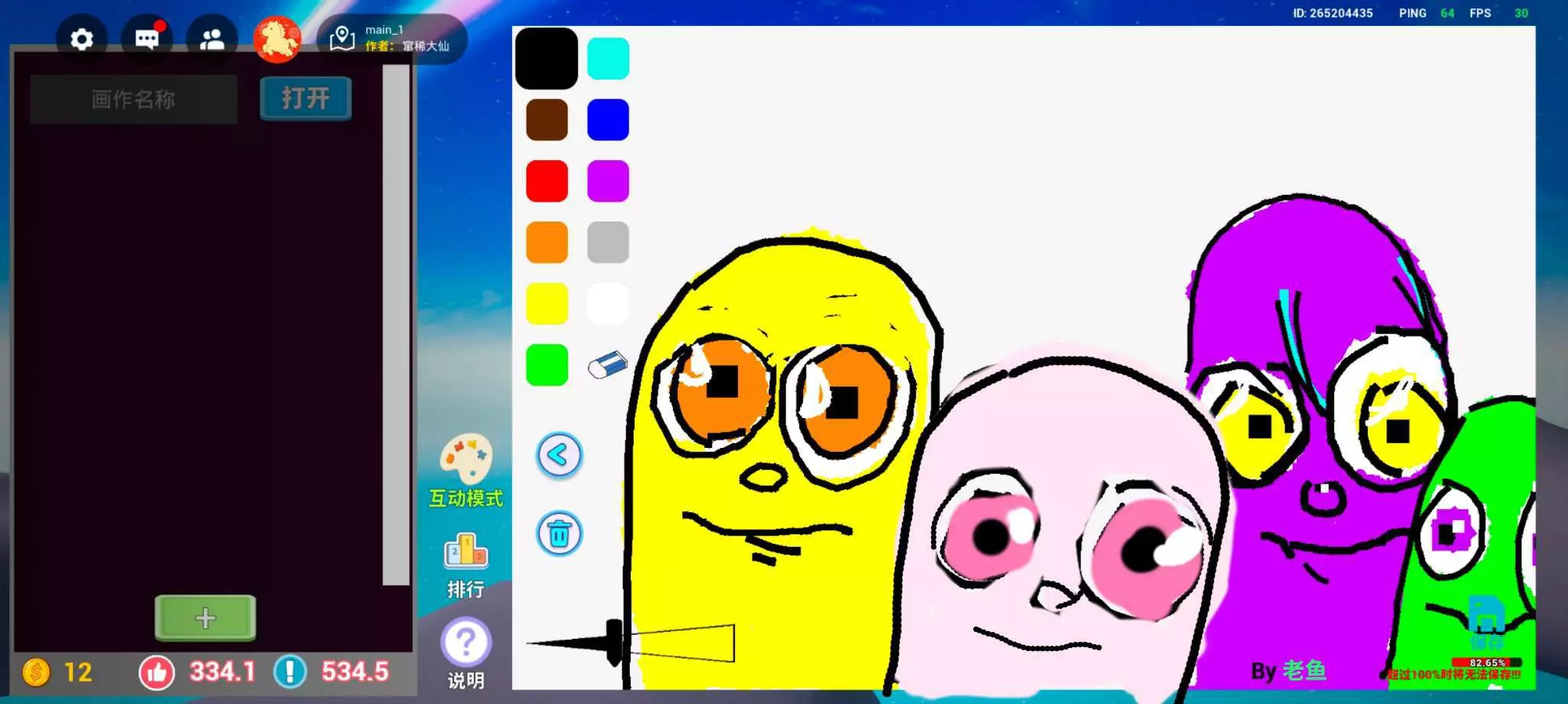Toggle 互动模式 interactive mode palette icon
Viewport: 1568px width, 704px height.
[466, 458]
